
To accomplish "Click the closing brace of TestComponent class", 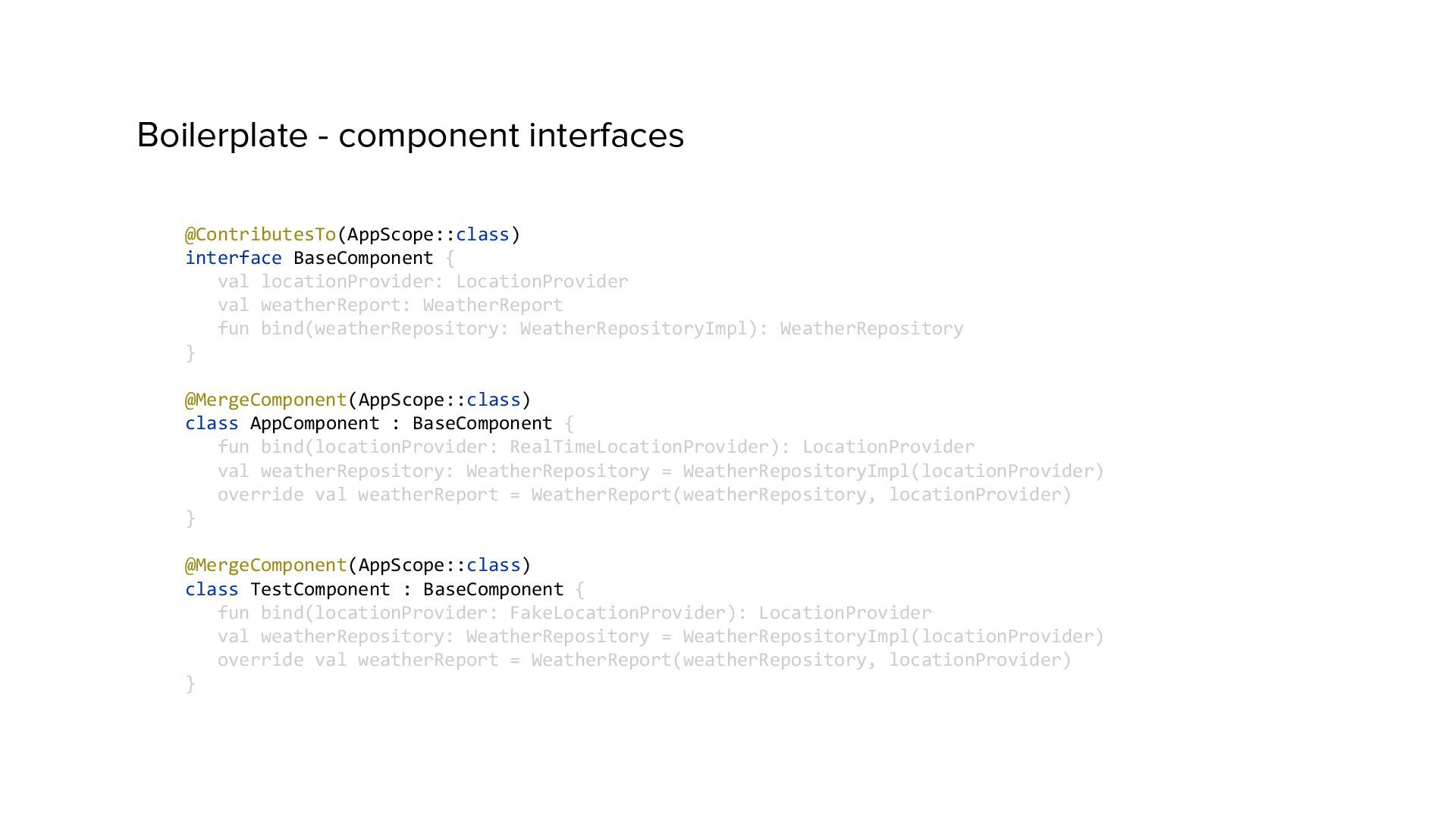I will (190, 683).
